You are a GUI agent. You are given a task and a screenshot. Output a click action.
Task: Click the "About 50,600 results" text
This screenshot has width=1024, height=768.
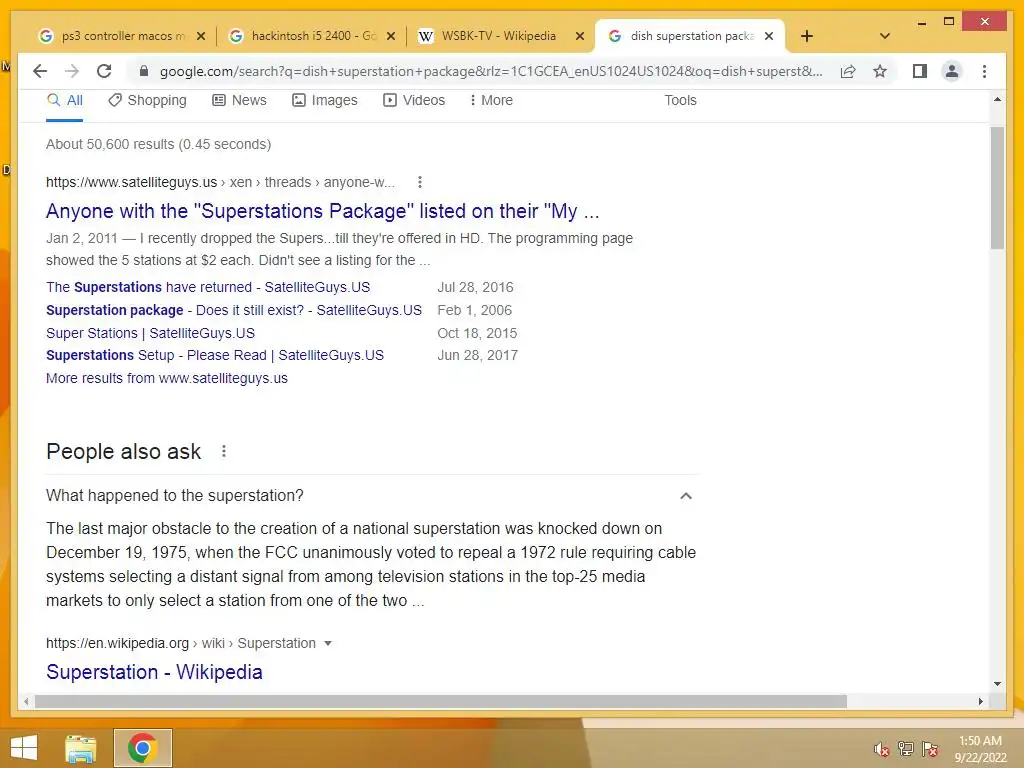click(158, 144)
